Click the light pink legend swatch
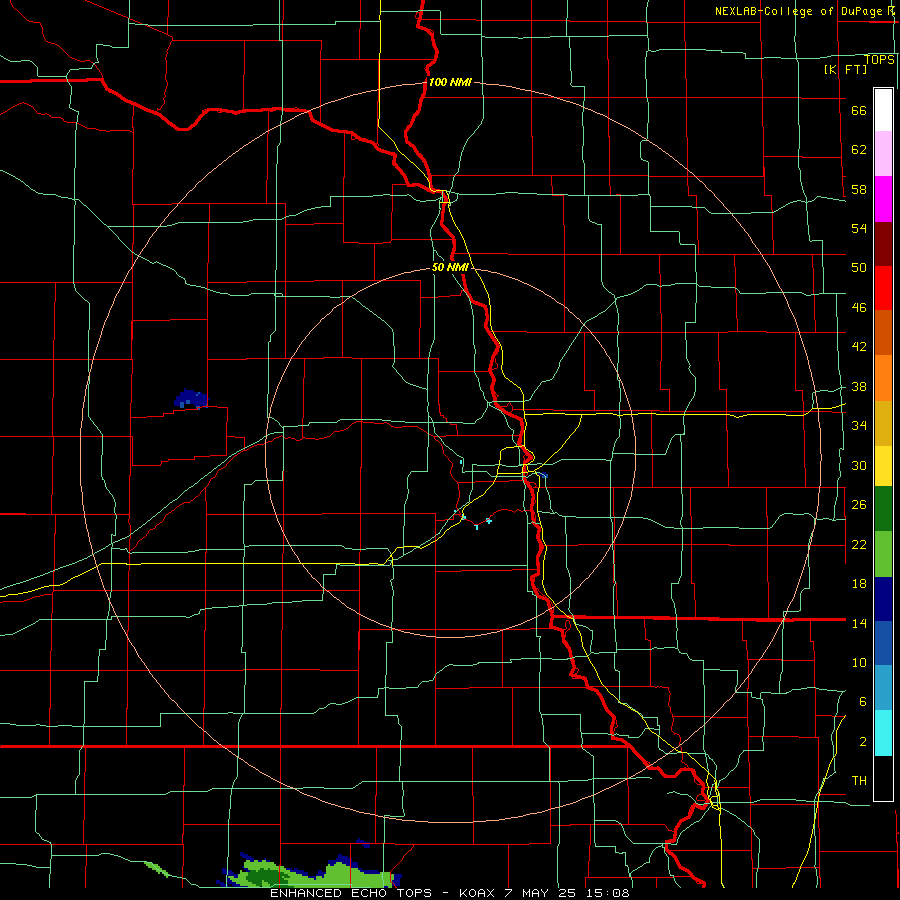The height and width of the screenshot is (900, 900). click(x=883, y=153)
